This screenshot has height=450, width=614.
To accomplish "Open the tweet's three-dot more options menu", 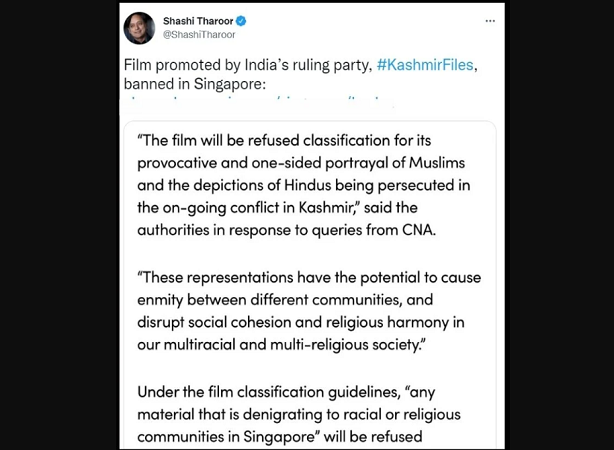I will 490,21.
